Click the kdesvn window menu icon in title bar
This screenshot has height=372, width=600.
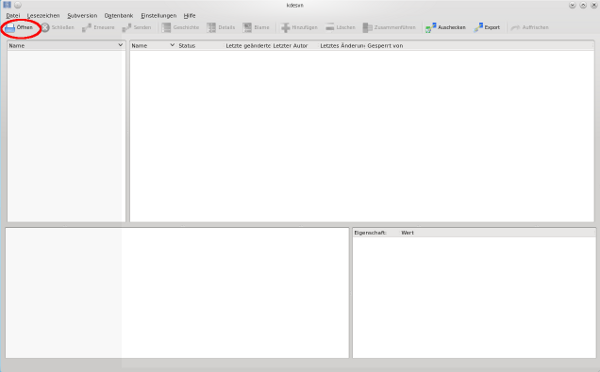point(7,5)
